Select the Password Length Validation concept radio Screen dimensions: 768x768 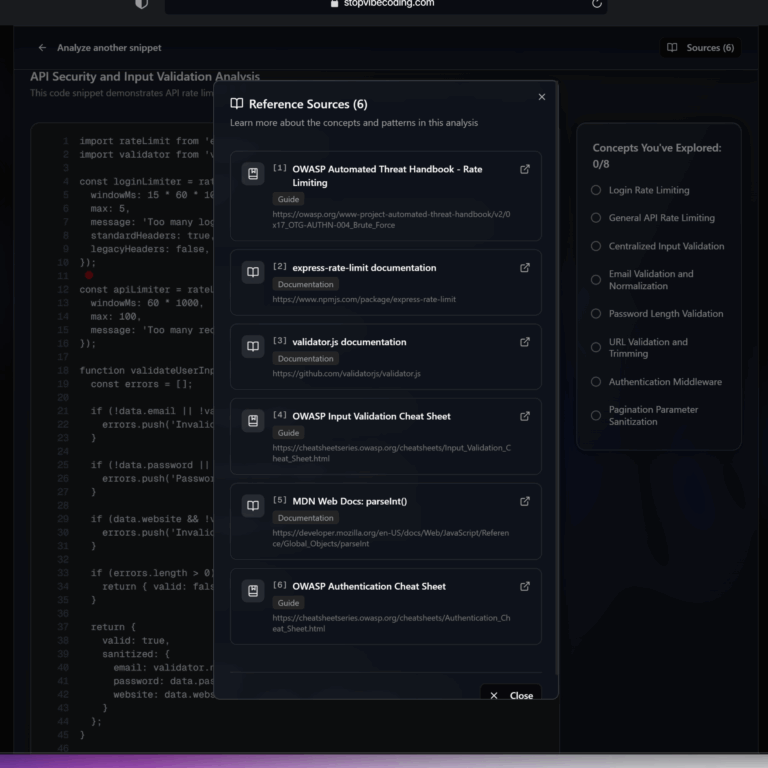(x=596, y=313)
